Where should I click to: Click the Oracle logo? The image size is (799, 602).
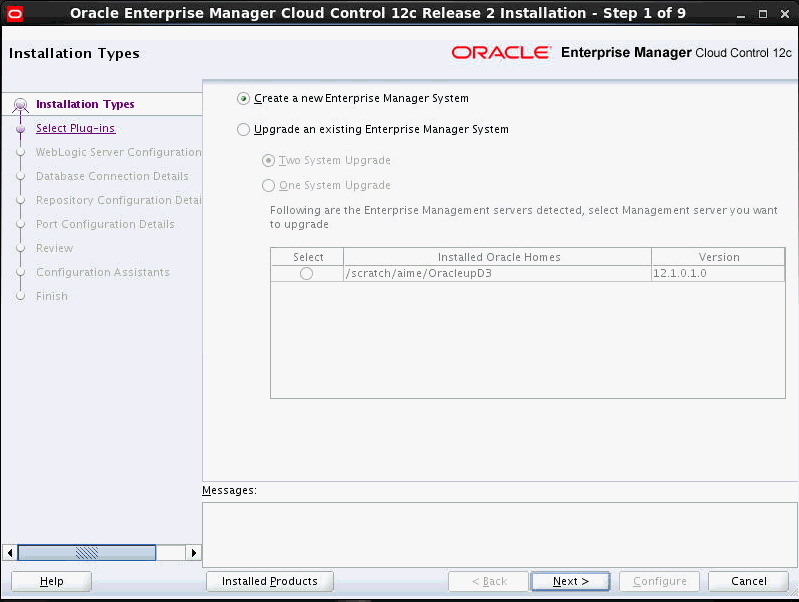501,53
